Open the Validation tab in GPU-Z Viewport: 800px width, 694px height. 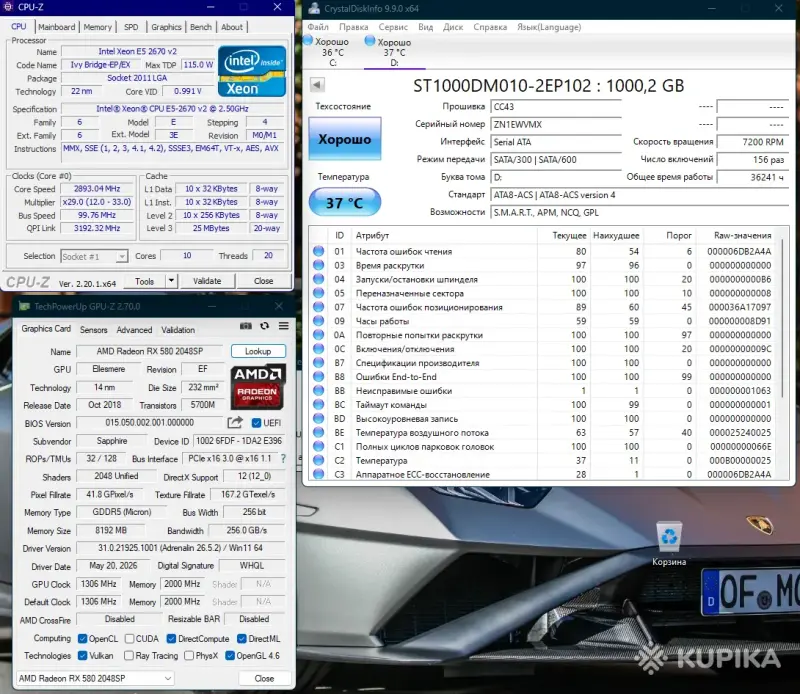point(178,330)
